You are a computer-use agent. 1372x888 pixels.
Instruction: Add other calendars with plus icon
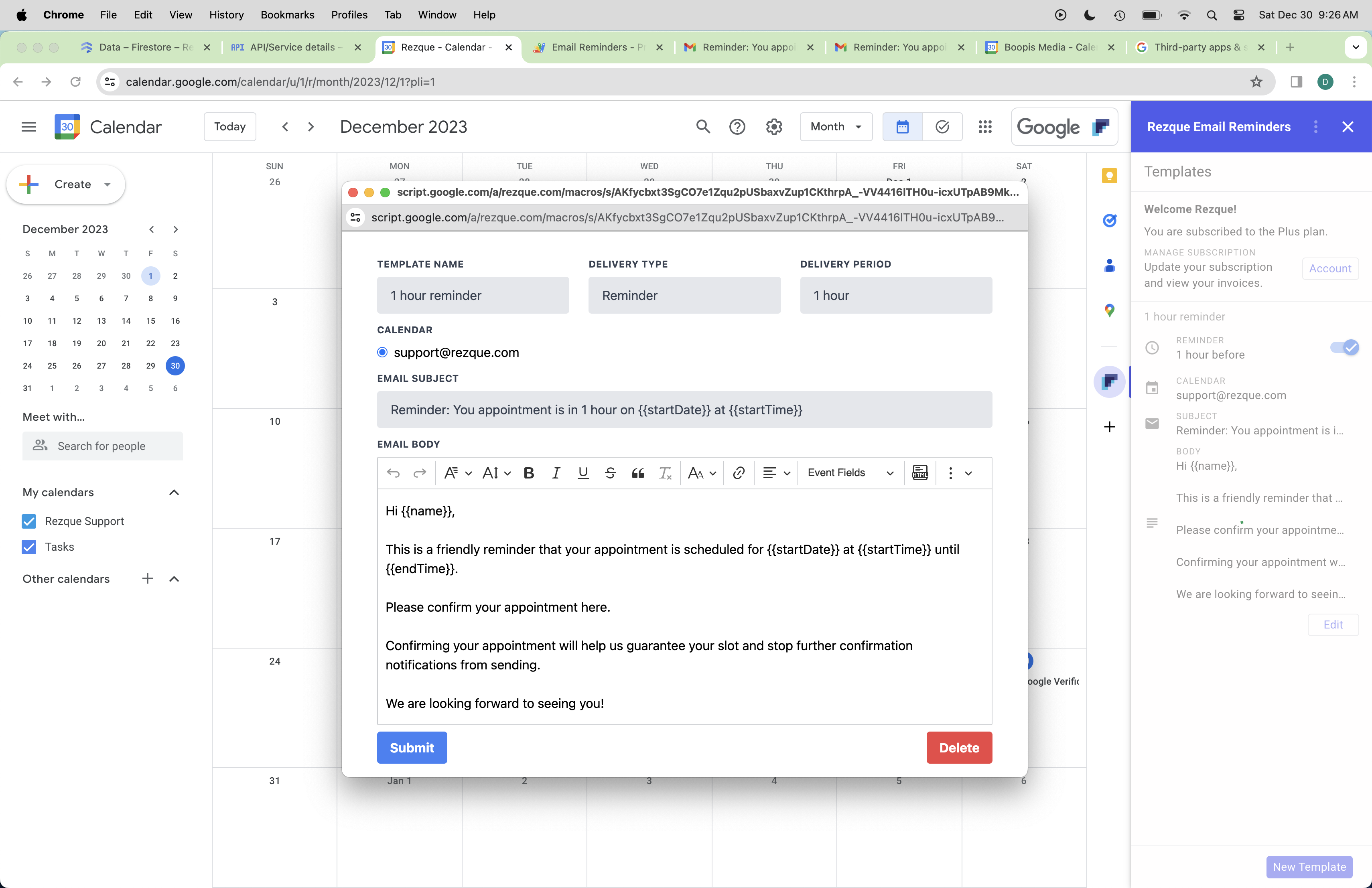(x=148, y=578)
